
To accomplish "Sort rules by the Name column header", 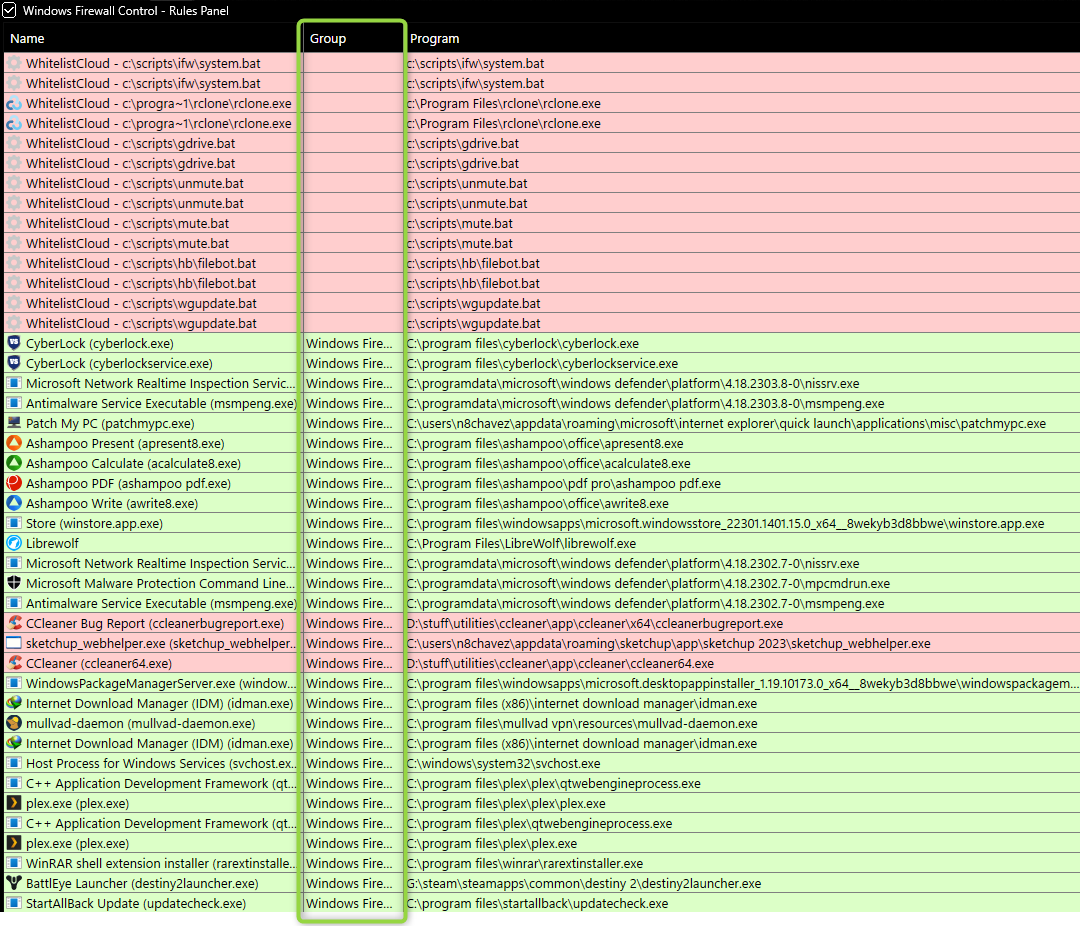I will 27,39.
